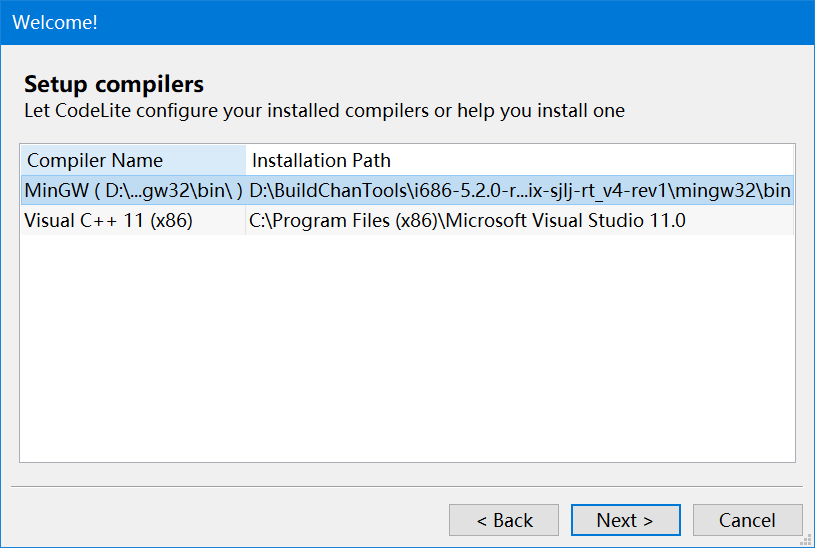Sort by the Compiler Name column header
Viewport: 815px width, 548px height.
click(95, 160)
